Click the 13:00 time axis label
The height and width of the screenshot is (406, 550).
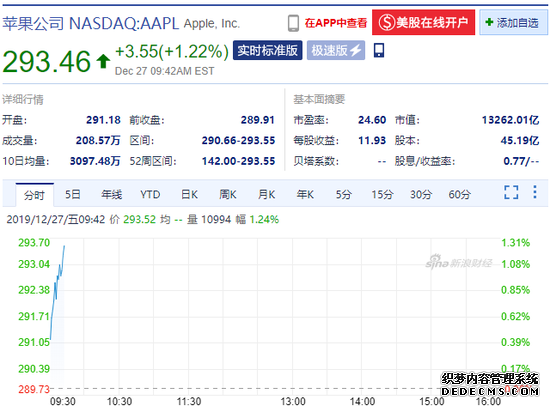click(293, 401)
